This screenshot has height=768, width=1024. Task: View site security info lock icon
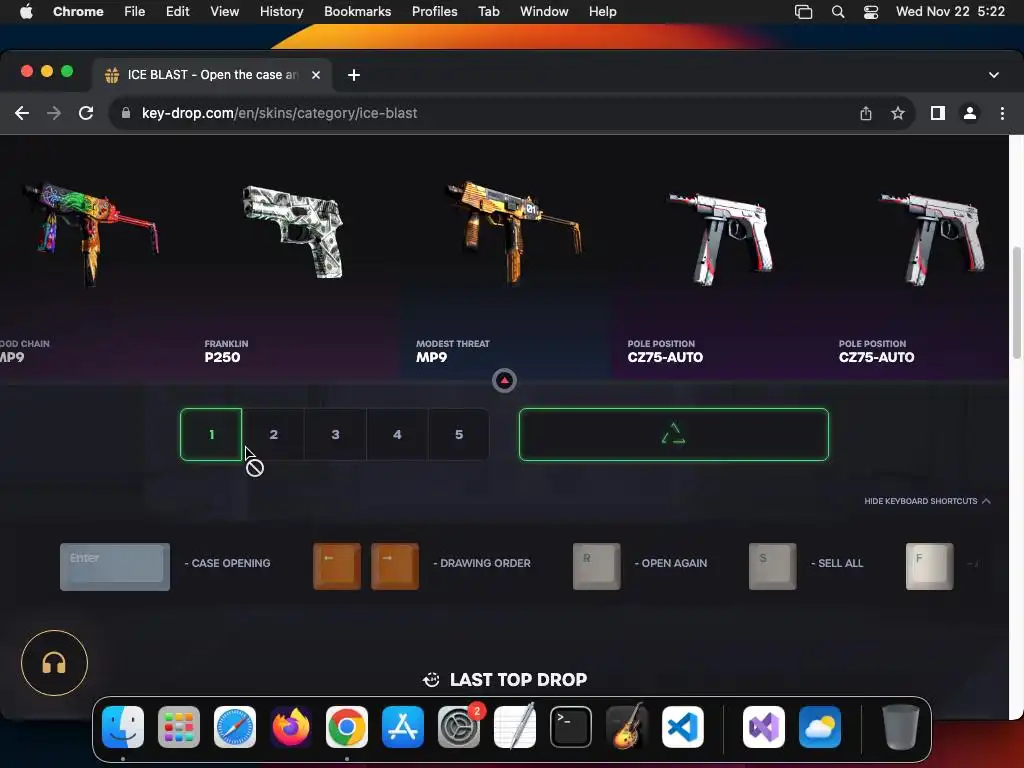point(126,113)
